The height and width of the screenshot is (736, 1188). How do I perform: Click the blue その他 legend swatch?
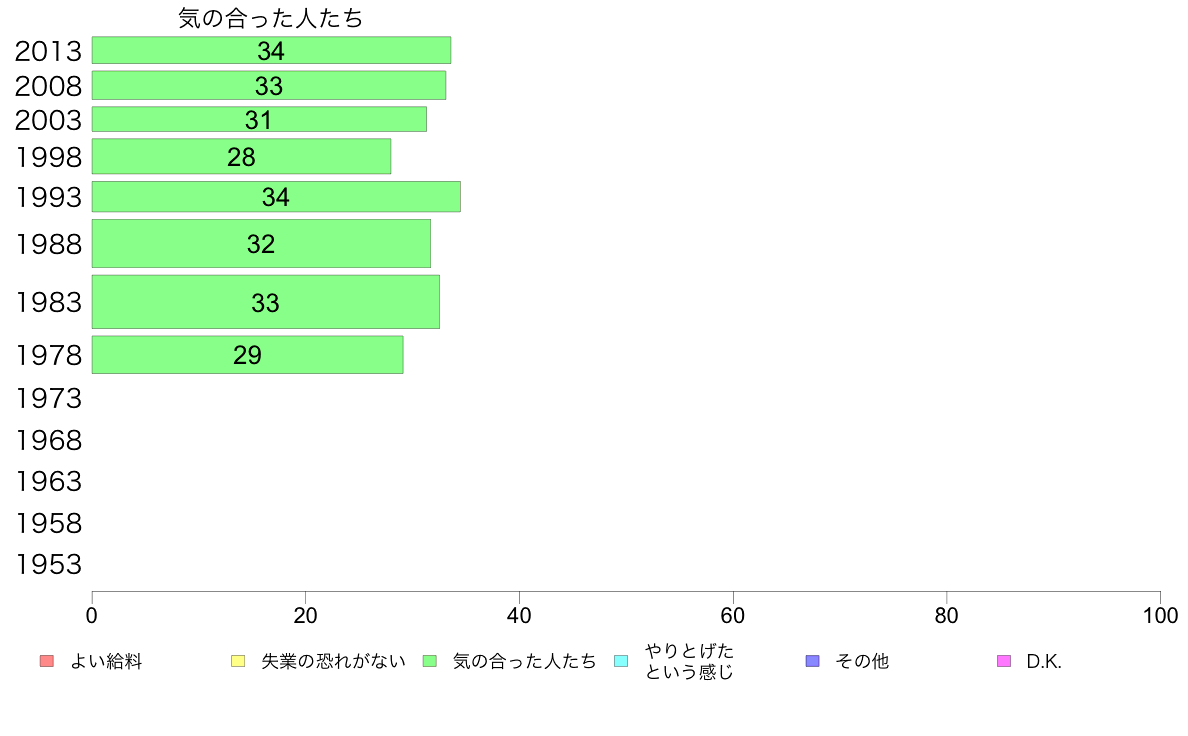coord(813,661)
